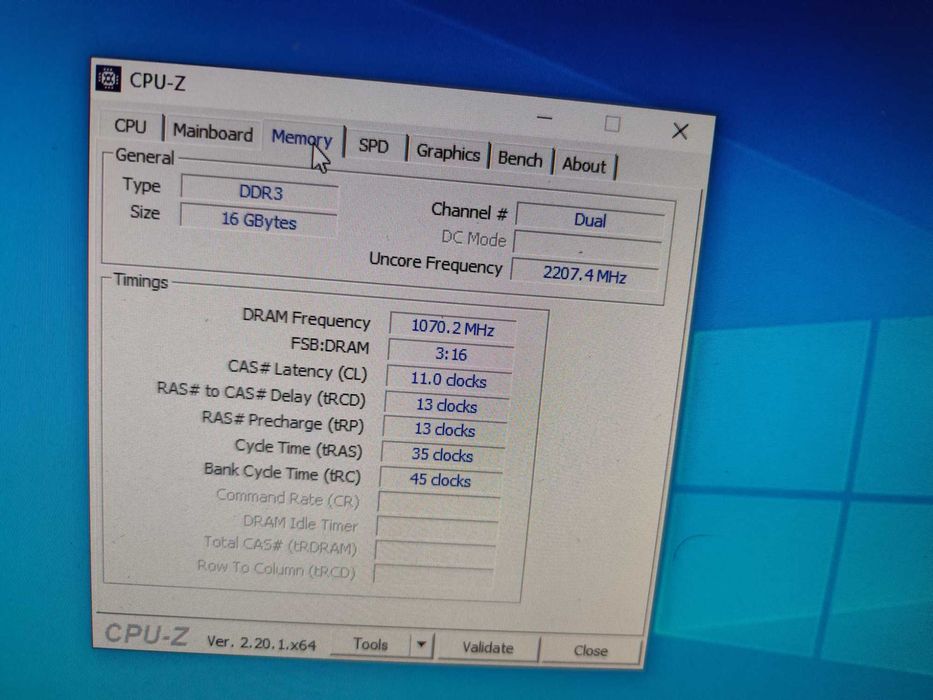The width and height of the screenshot is (933, 700).
Task: Click the DRAM Frequency label
Action: tap(306, 318)
